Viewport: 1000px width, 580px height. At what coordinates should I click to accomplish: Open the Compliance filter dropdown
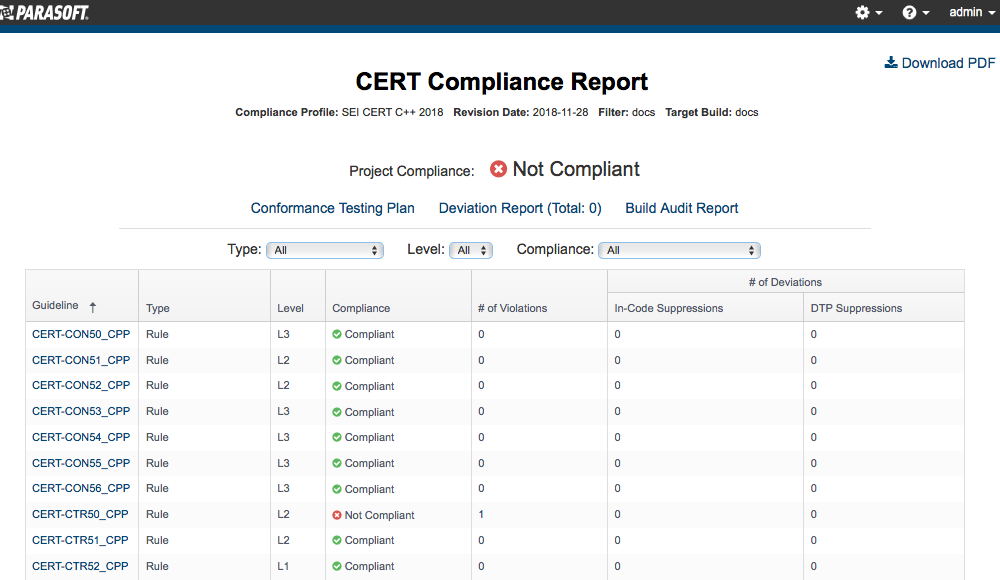click(679, 250)
